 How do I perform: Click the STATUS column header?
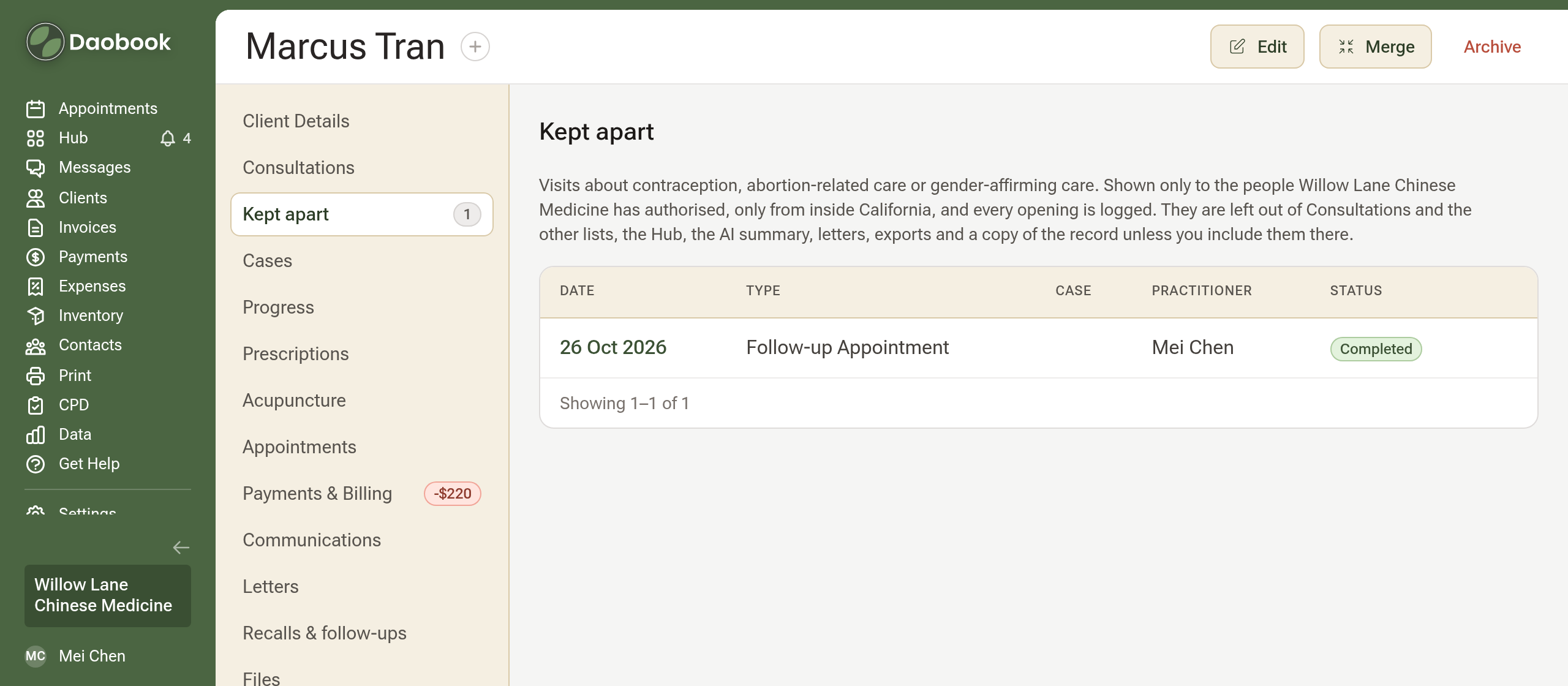1355,291
